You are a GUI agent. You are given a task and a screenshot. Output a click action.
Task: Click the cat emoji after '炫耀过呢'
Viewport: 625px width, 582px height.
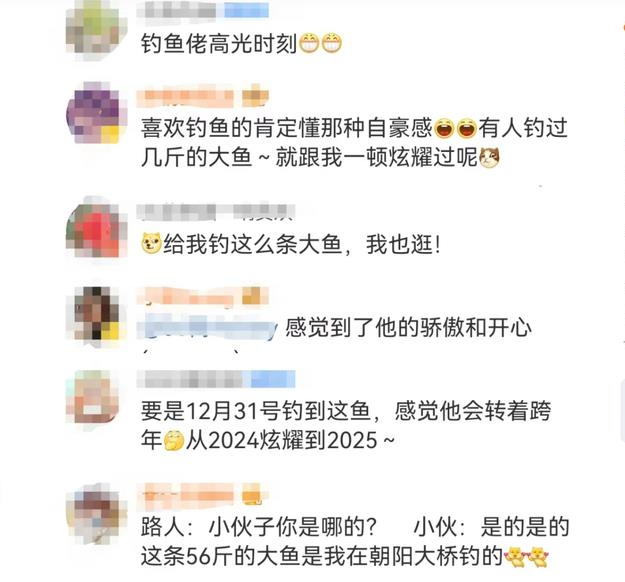point(489,157)
